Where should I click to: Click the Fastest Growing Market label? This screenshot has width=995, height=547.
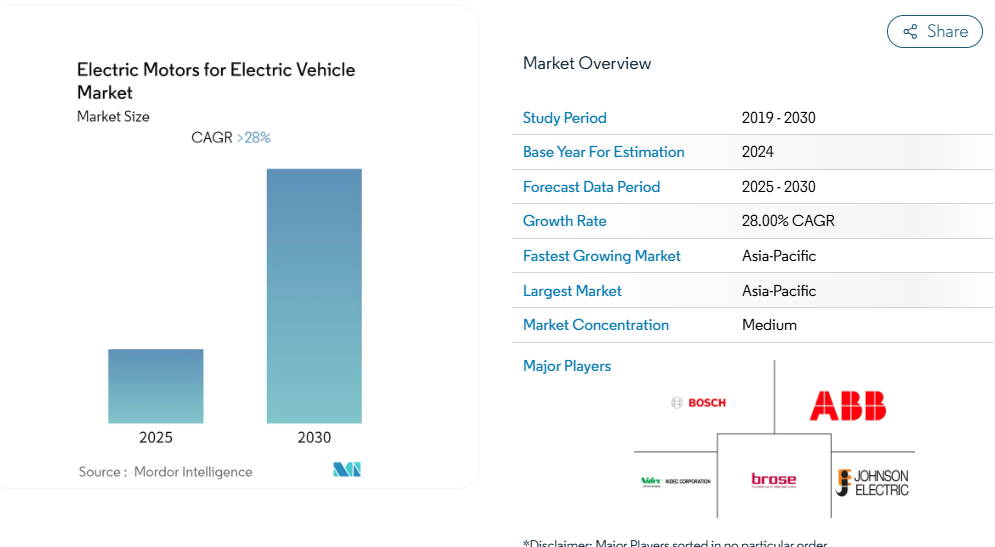pos(601,256)
